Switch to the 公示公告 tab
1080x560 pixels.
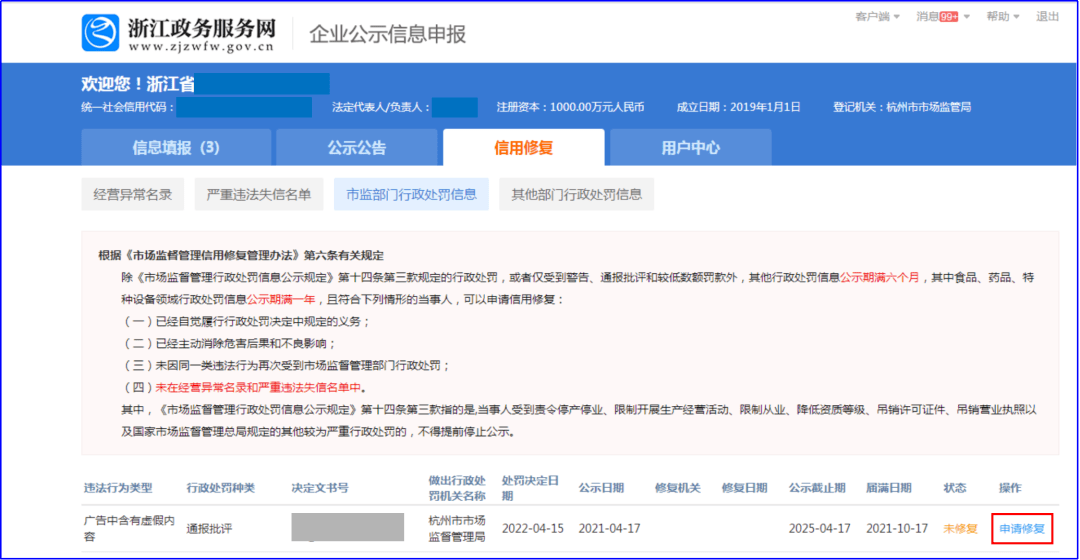pos(357,148)
